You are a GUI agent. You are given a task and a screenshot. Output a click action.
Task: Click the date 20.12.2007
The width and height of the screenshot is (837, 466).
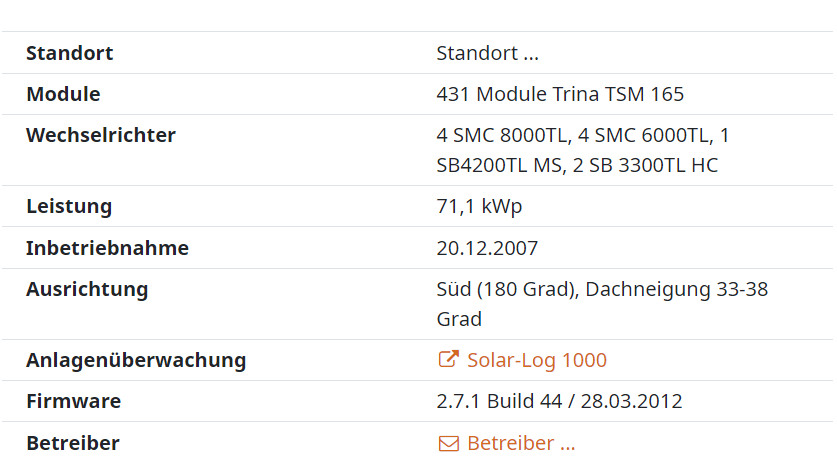pos(487,248)
